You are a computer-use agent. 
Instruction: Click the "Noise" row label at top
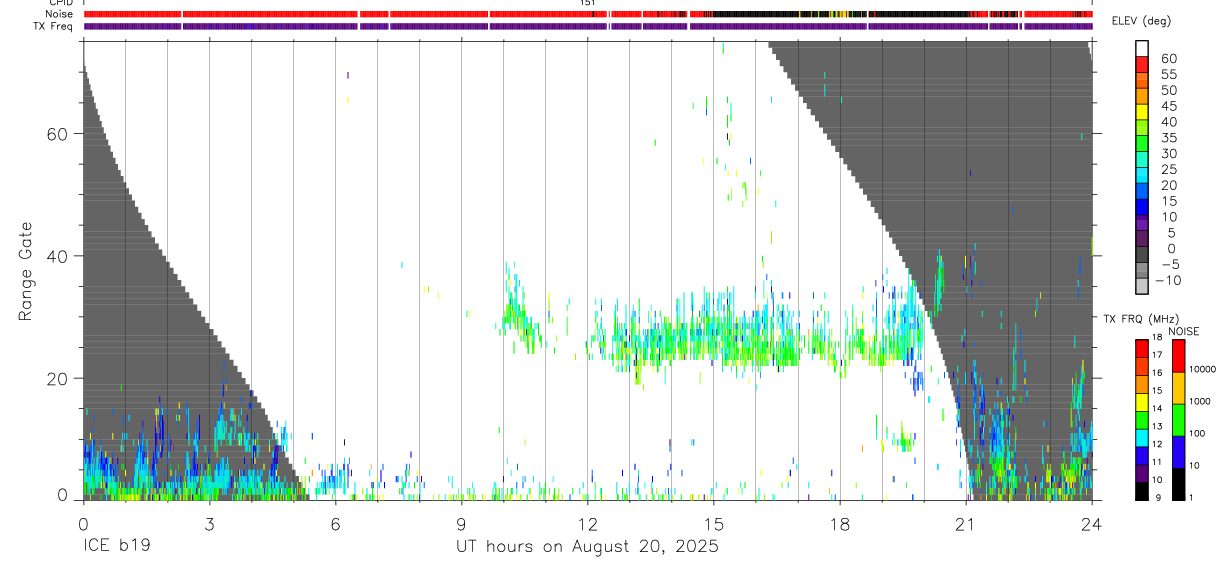(x=59, y=14)
